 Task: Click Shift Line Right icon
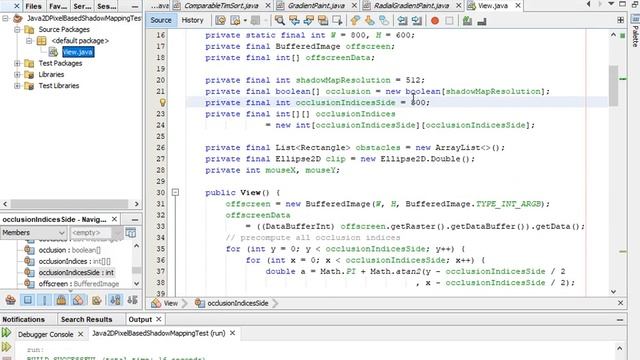pyautogui.click(x=416, y=20)
